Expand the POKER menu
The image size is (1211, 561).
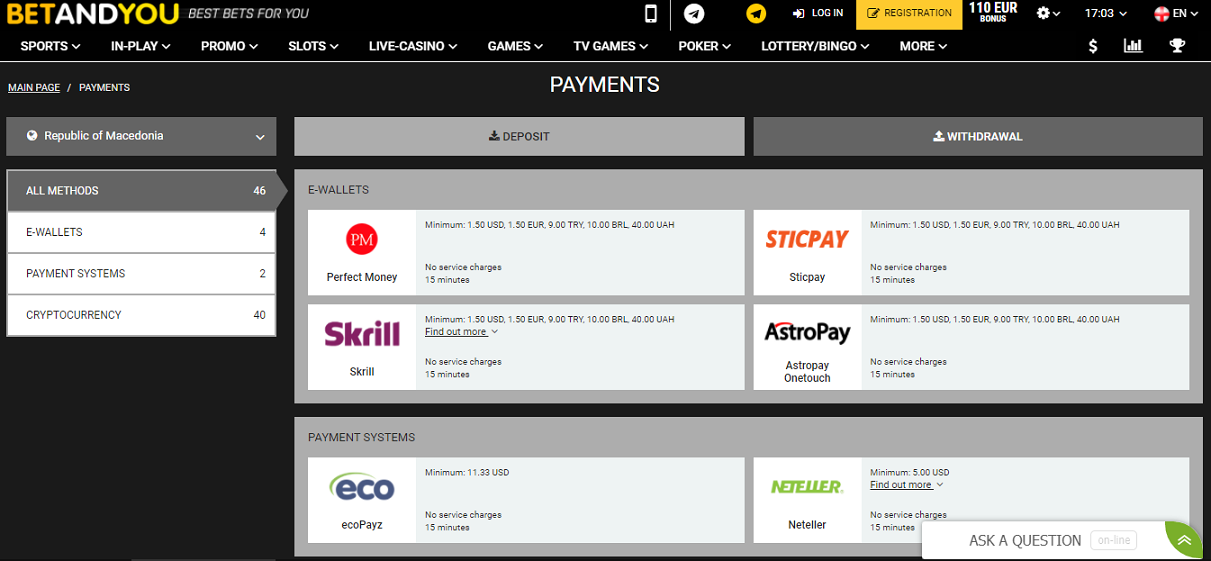point(704,46)
